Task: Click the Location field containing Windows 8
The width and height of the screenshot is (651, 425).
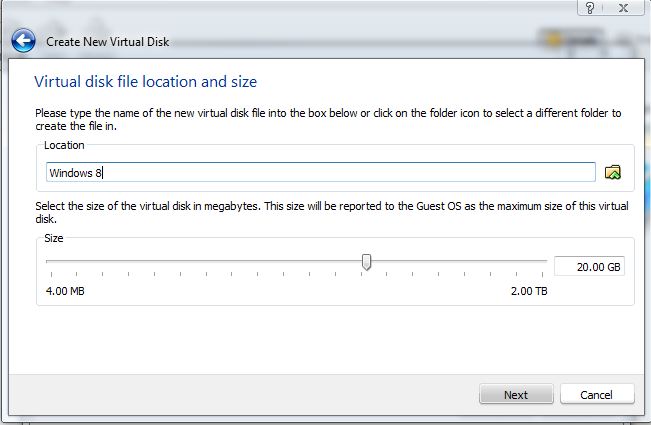Action: tap(320, 172)
